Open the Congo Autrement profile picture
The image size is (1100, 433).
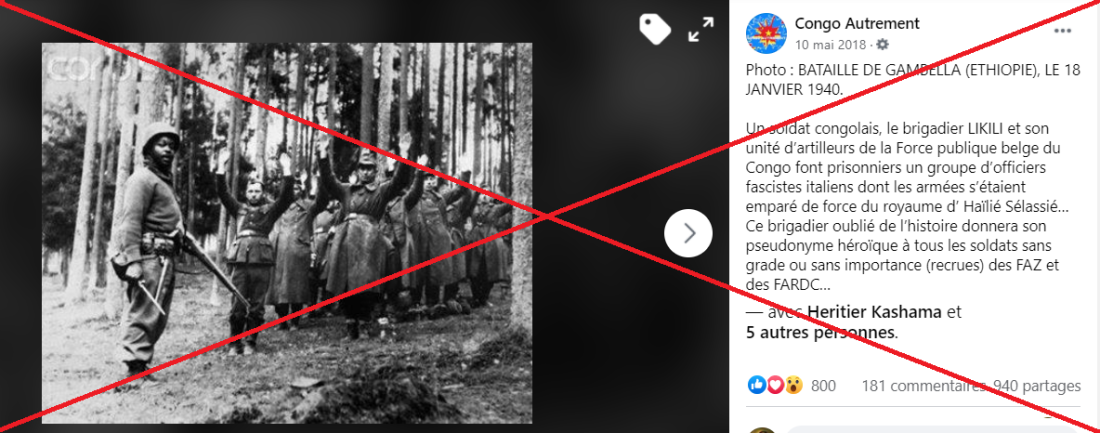click(765, 33)
